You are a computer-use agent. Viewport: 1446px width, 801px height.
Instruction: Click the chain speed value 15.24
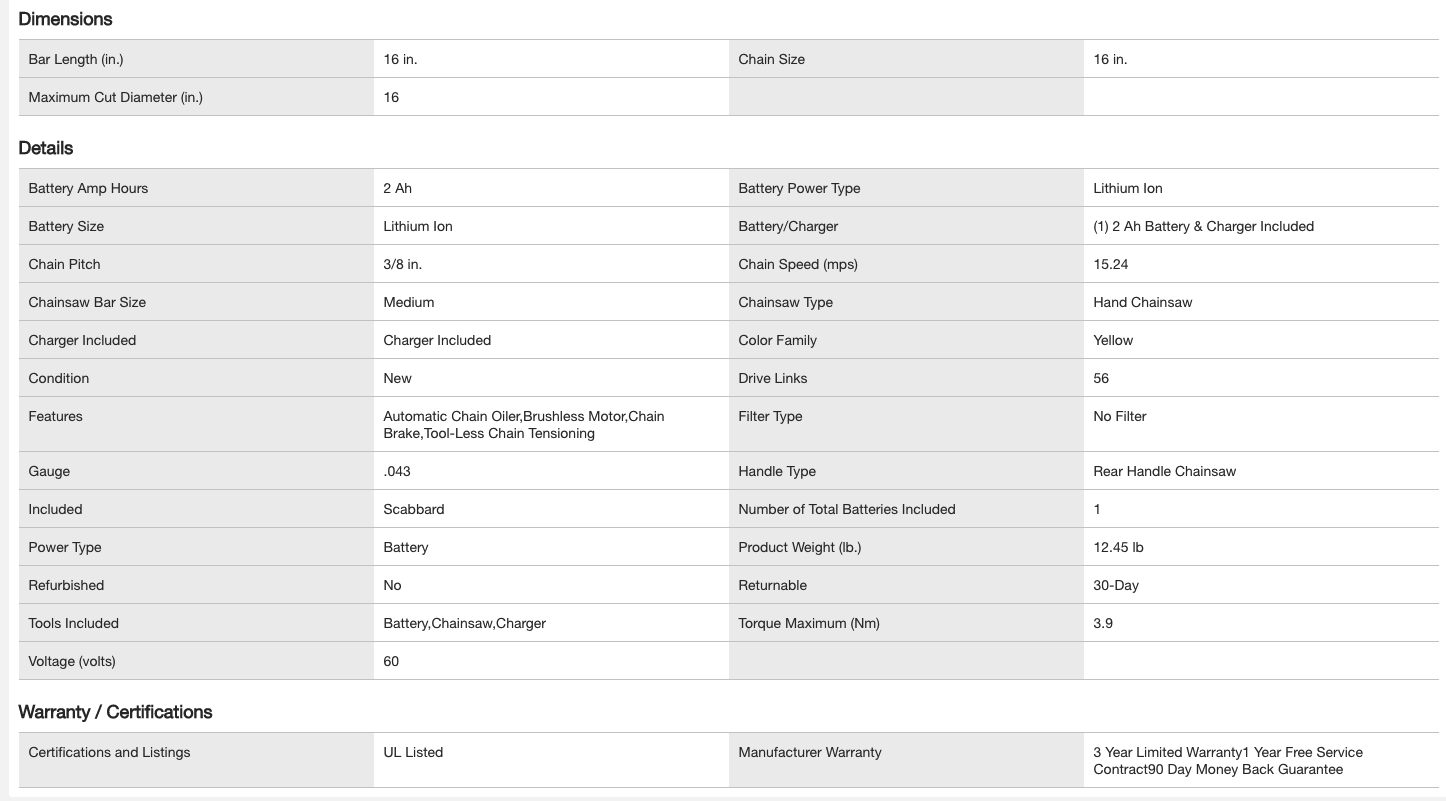click(1110, 264)
